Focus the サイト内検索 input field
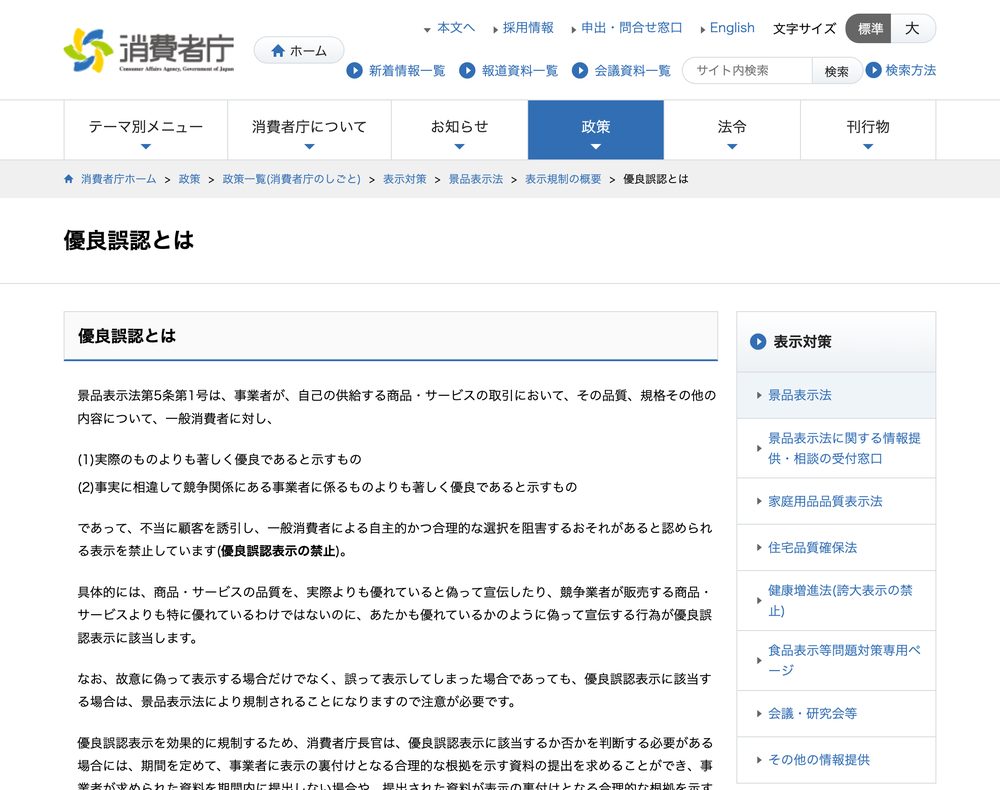The width and height of the screenshot is (1000, 790). [747, 71]
